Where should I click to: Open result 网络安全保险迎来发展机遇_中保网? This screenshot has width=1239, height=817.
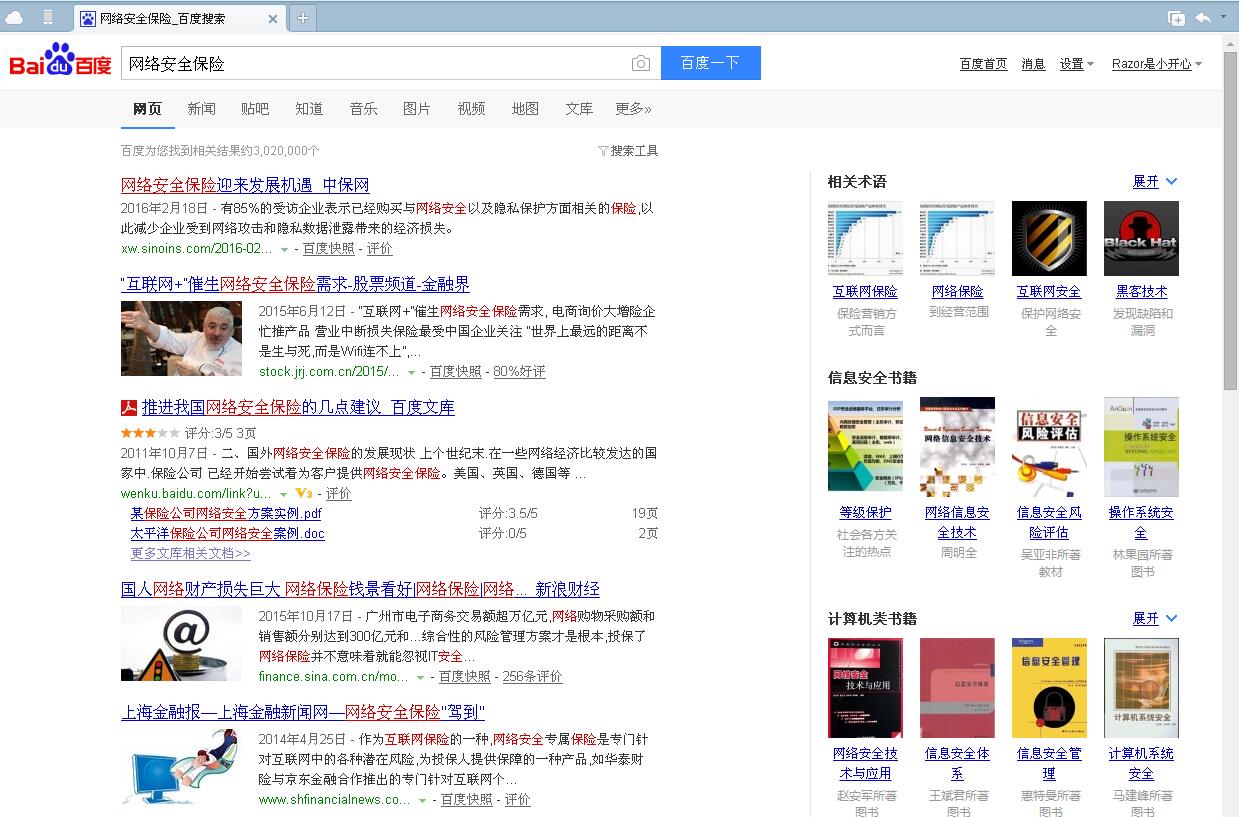[245, 185]
